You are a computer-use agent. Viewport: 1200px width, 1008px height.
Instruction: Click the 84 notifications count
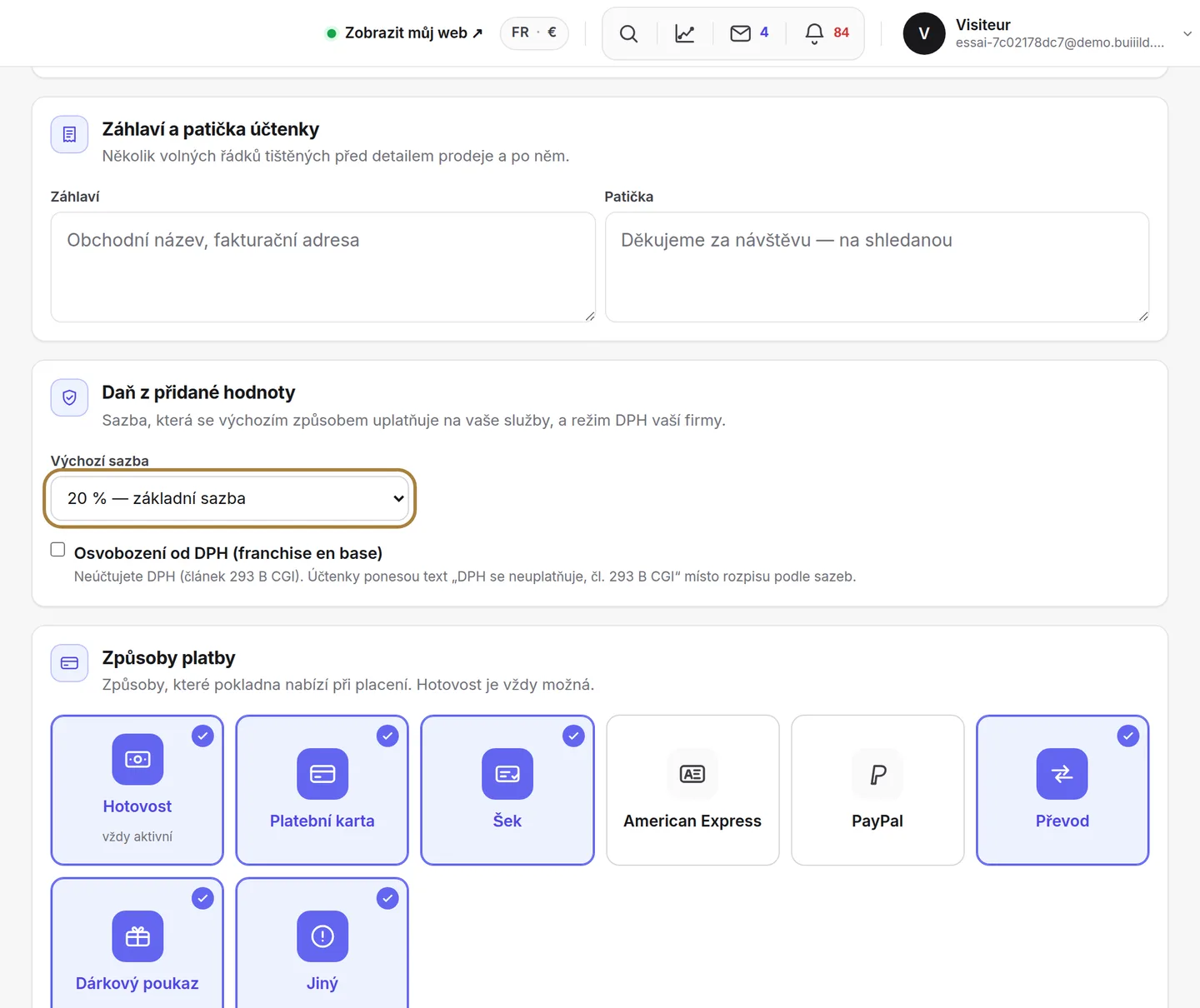(x=842, y=32)
